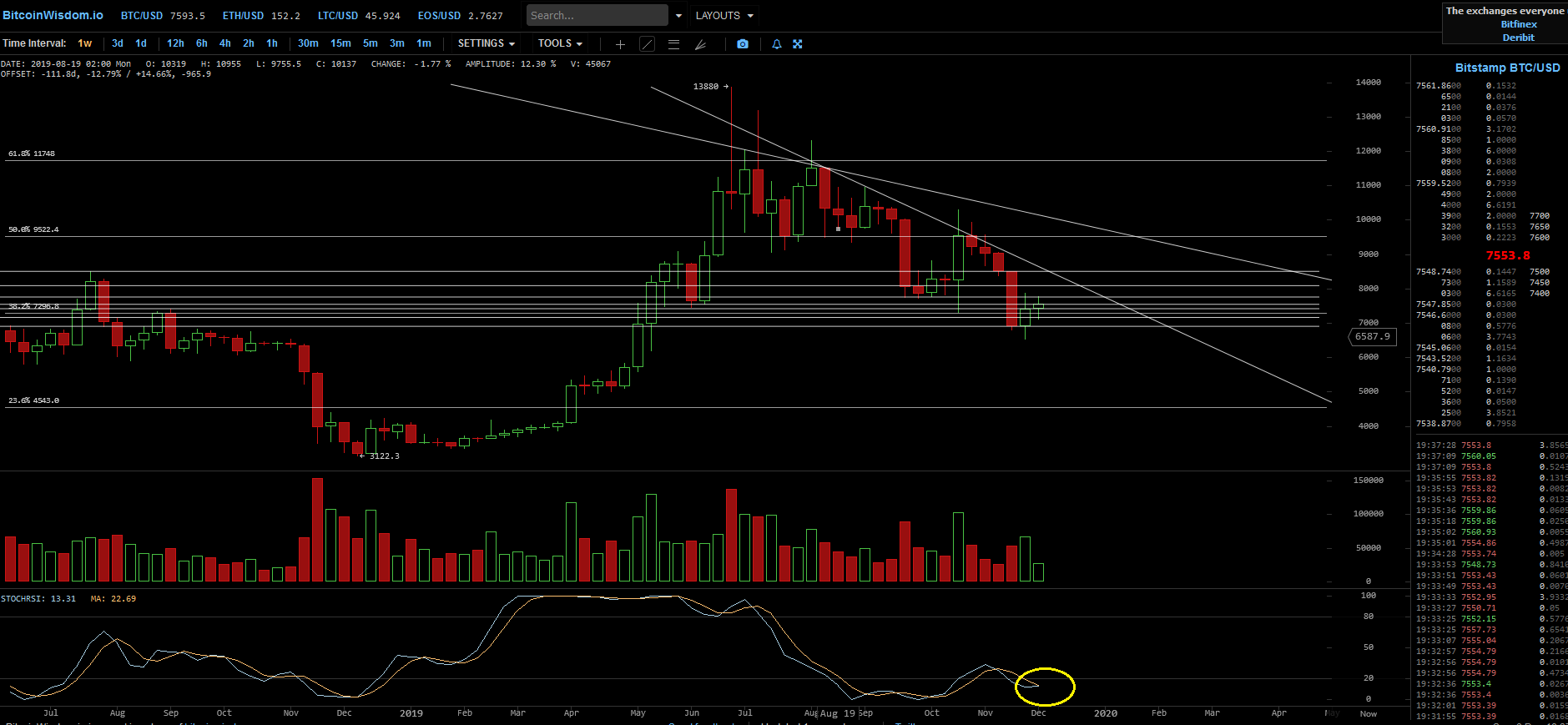
Task: Set time interval to 1h
Action: (272, 43)
